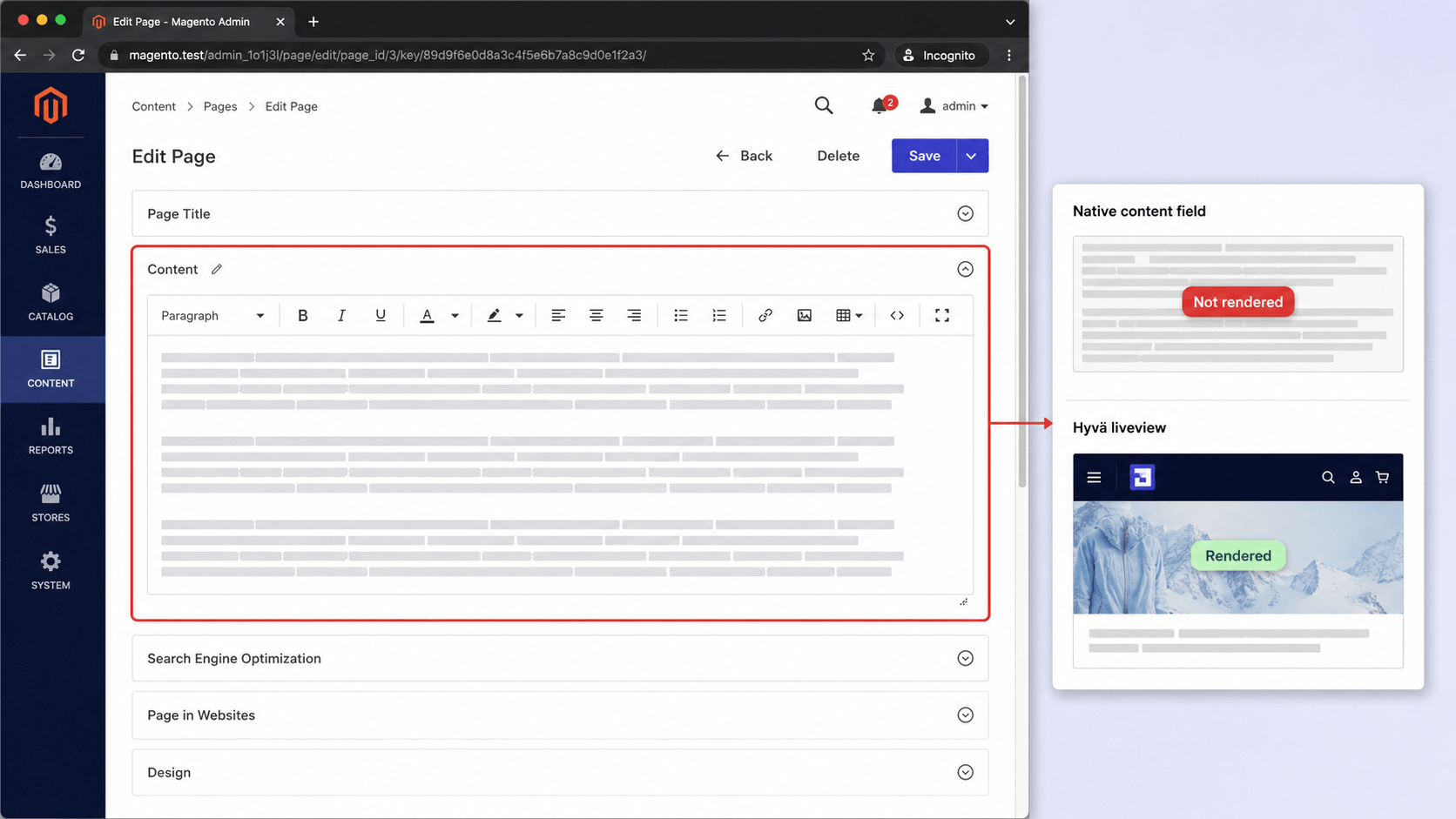The width and height of the screenshot is (1456, 819).
Task: Click the search icon in Hyvä liveview
Action: click(x=1328, y=477)
